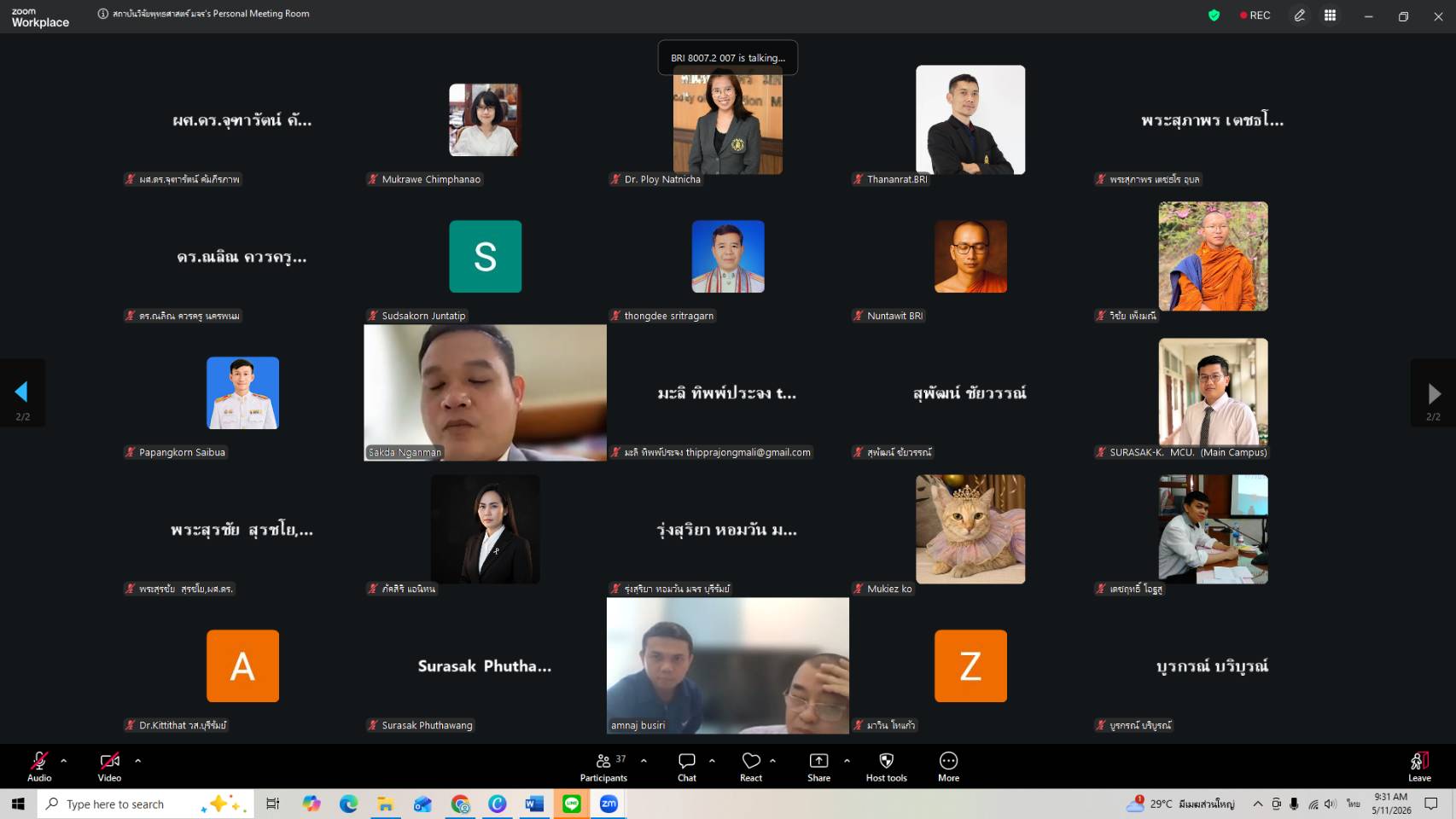This screenshot has height=819, width=1456.
Task: Open LINE app in the taskbar
Action: click(x=572, y=804)
